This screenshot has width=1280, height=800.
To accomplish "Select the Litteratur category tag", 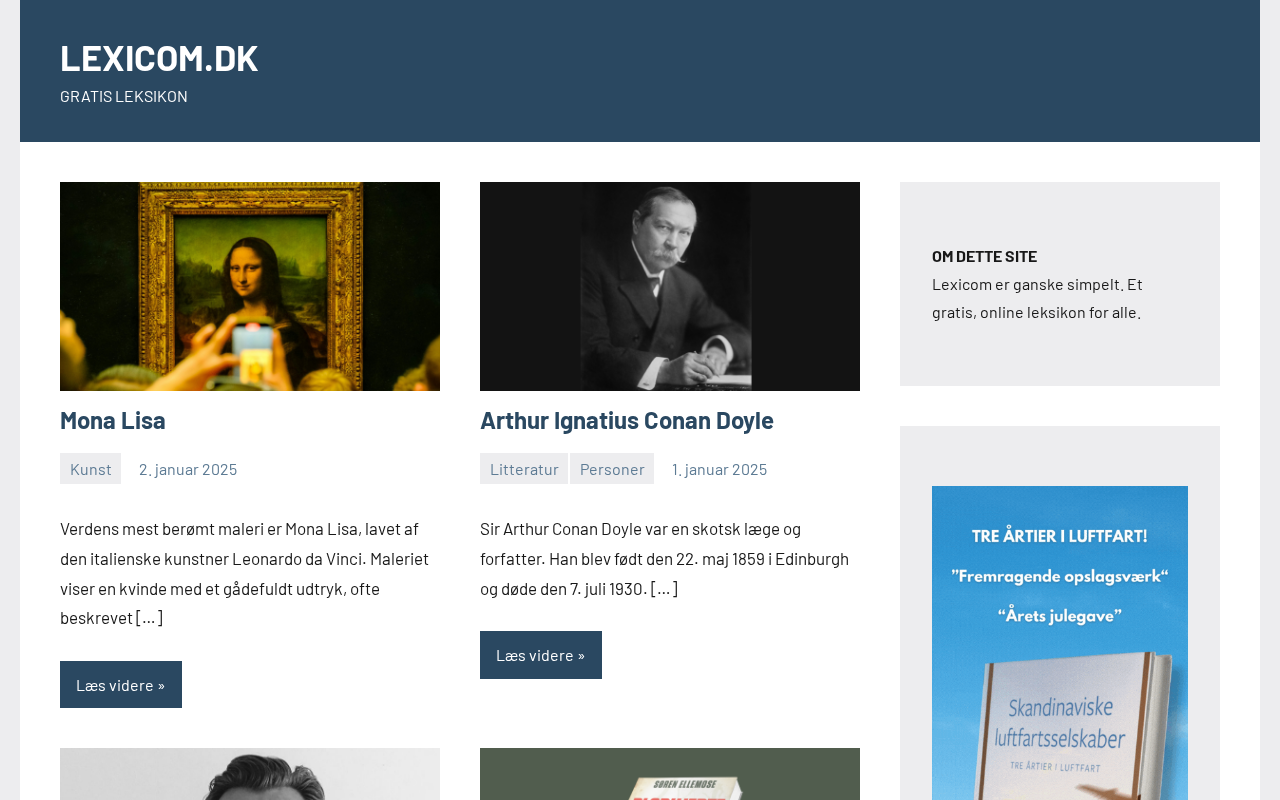I will pyautogui.click(x=524, y=469).
